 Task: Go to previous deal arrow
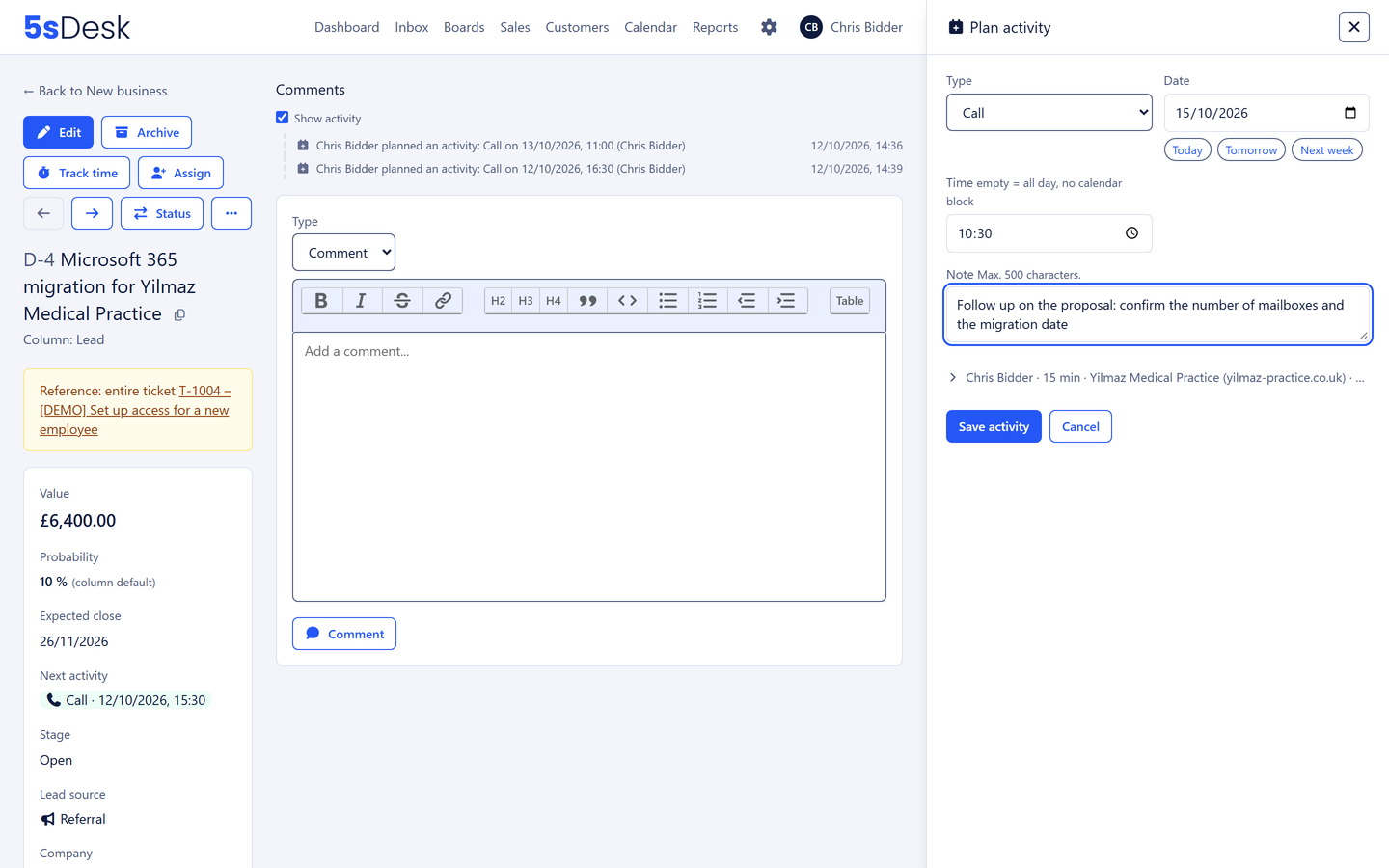click(43, 213)
